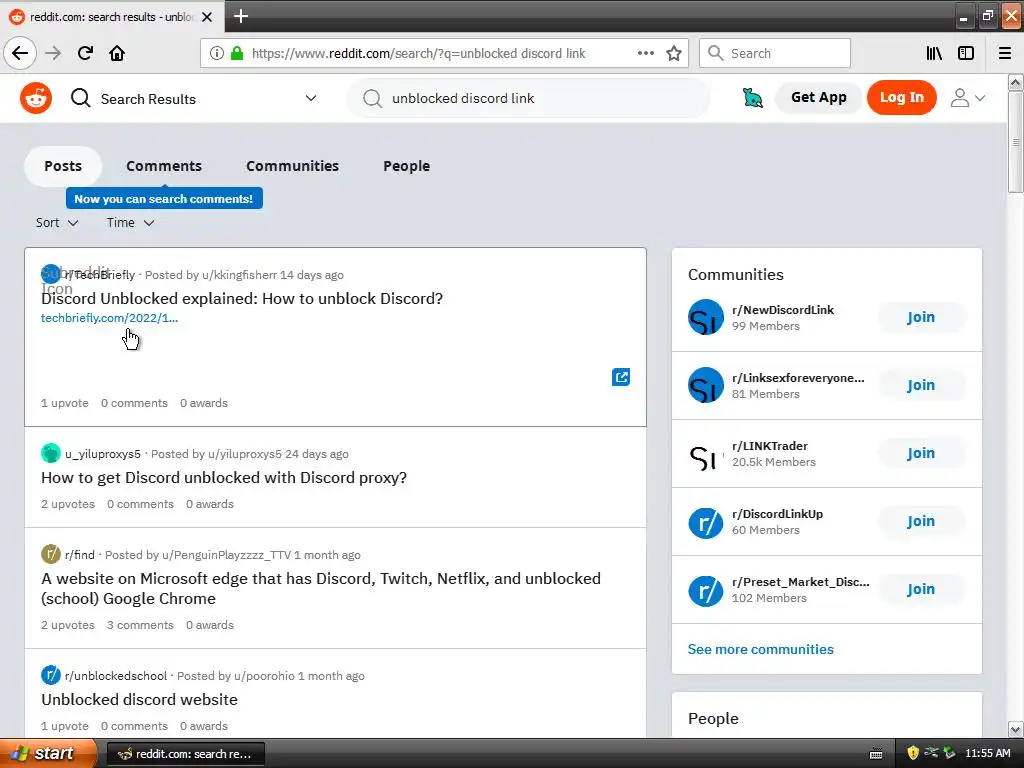Join the r/Preset_Market_Disc community
The height and width of the screenshot is (768, 1024).
(x=920, y=589)
